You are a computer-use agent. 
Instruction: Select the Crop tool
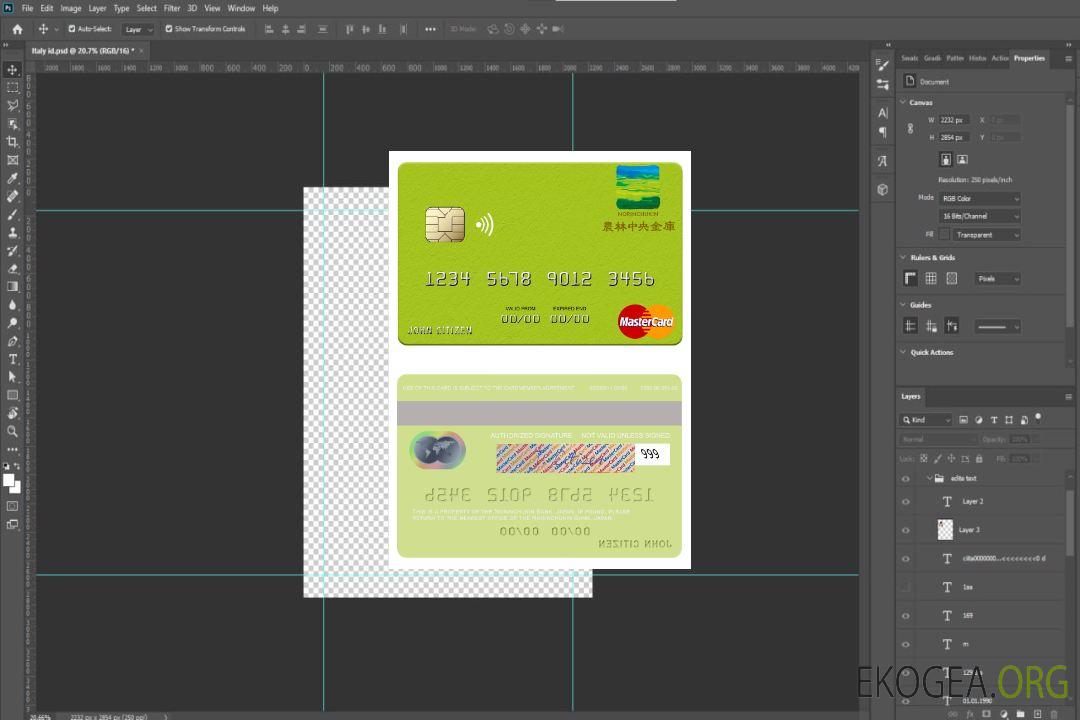click(x=12, y=142)
